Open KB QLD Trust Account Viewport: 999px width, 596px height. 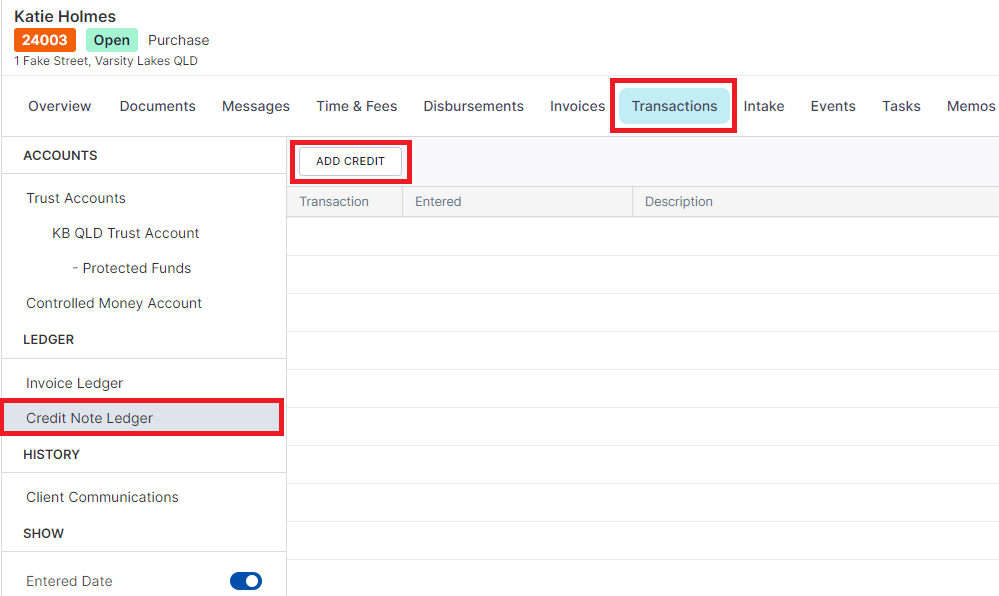[126, 233]
